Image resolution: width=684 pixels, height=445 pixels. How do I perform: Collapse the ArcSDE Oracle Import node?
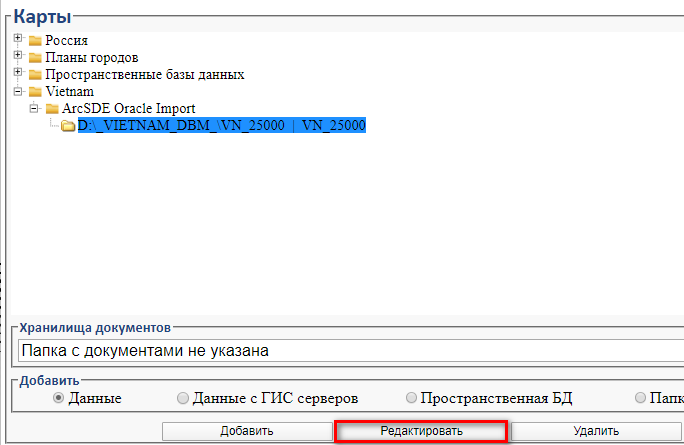point(34,108)
